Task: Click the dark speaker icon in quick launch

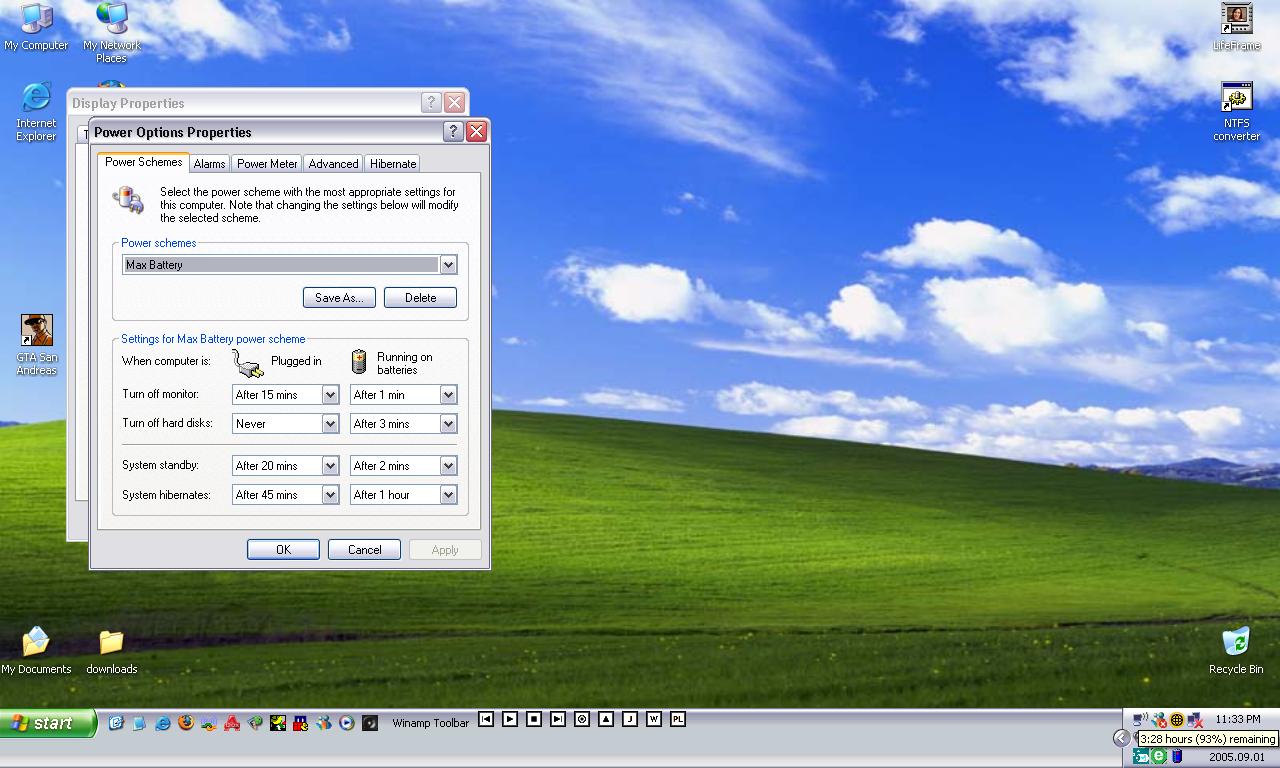Action: [x=370, y=722]
